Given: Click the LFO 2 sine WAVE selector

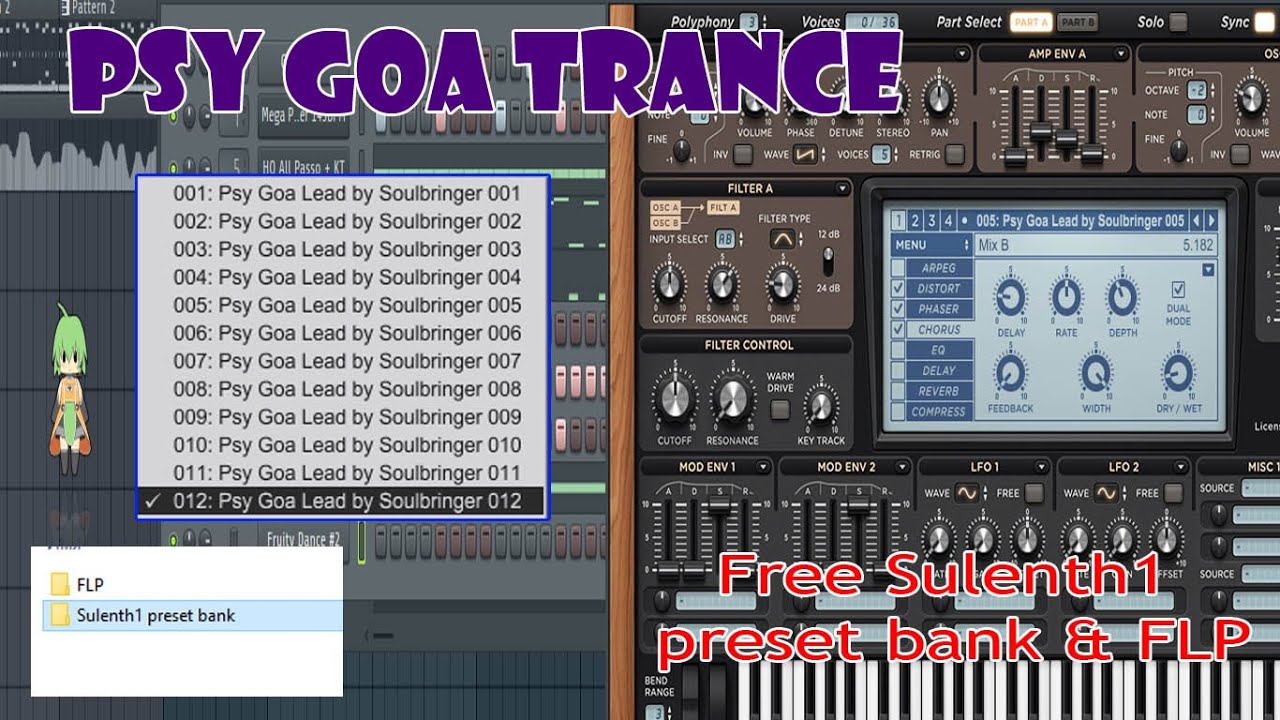Looking at the screenshot, I should click(1106, 493).
